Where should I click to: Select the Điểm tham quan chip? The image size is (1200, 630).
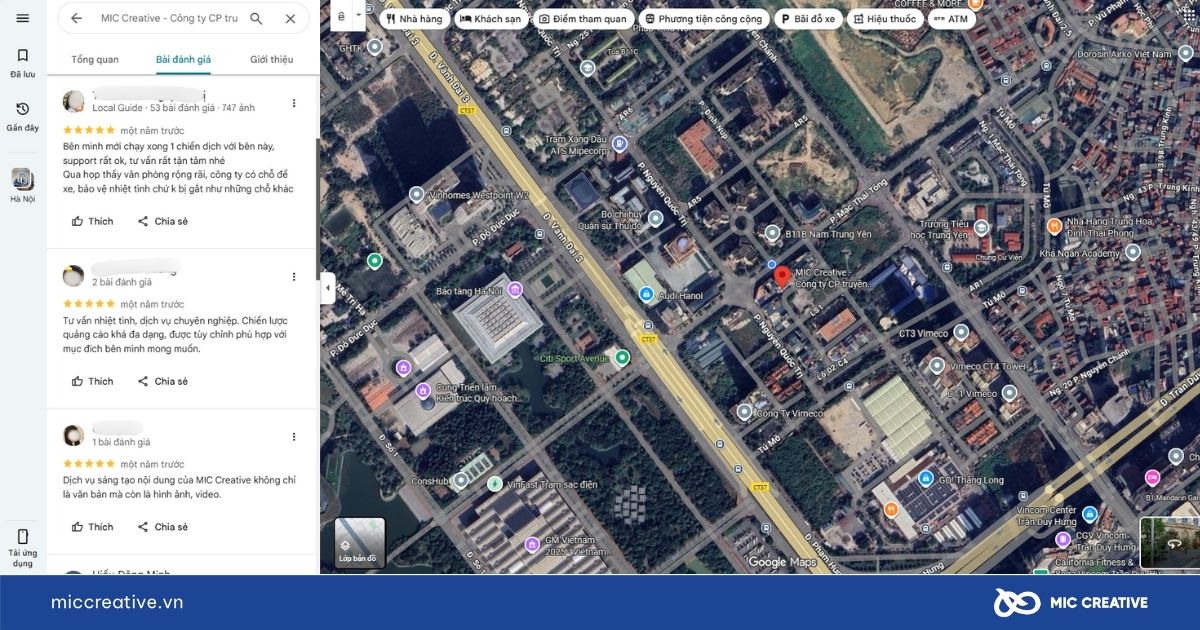point(582,19)
